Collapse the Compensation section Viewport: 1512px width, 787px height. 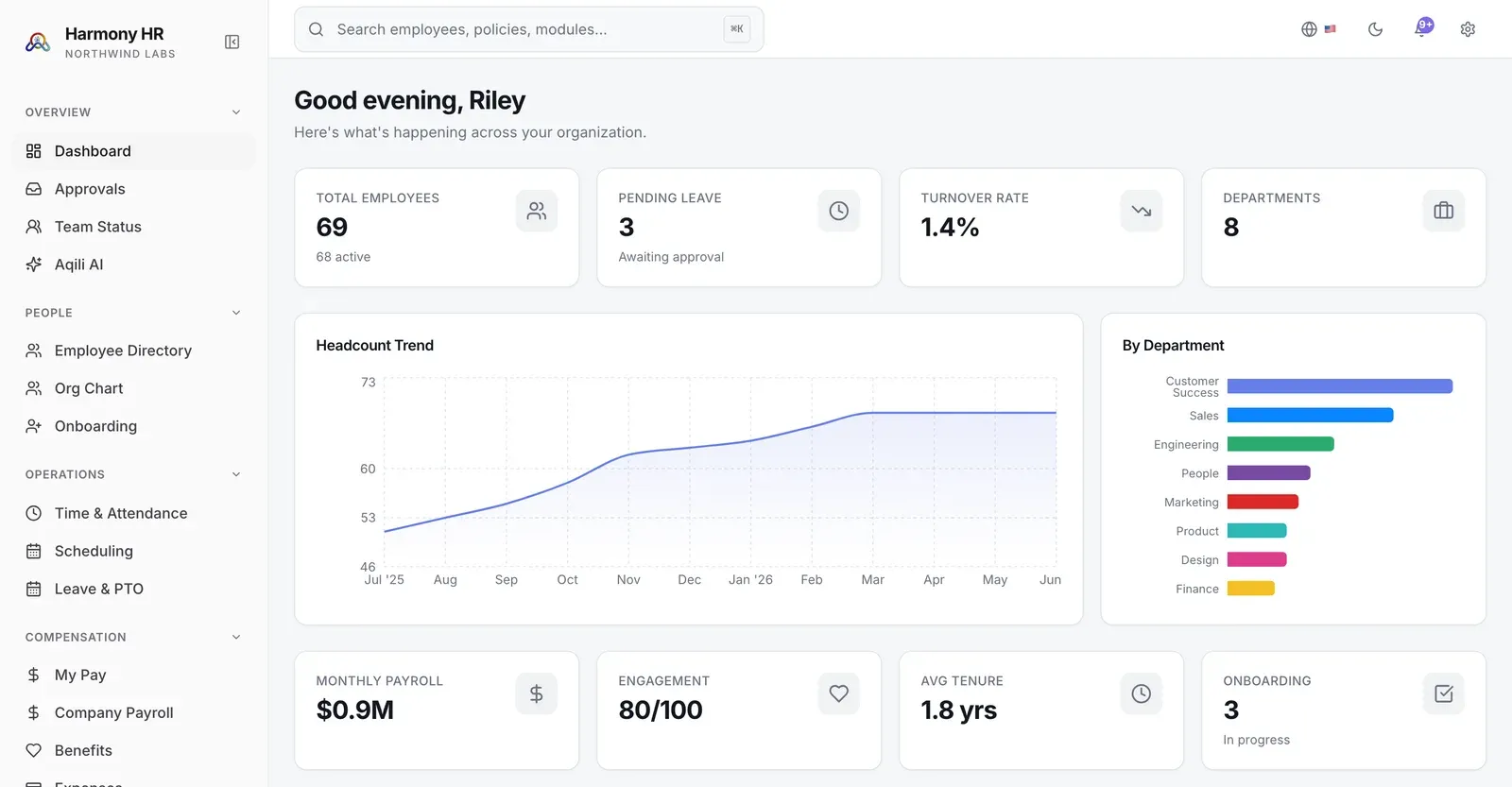(236, 637)
